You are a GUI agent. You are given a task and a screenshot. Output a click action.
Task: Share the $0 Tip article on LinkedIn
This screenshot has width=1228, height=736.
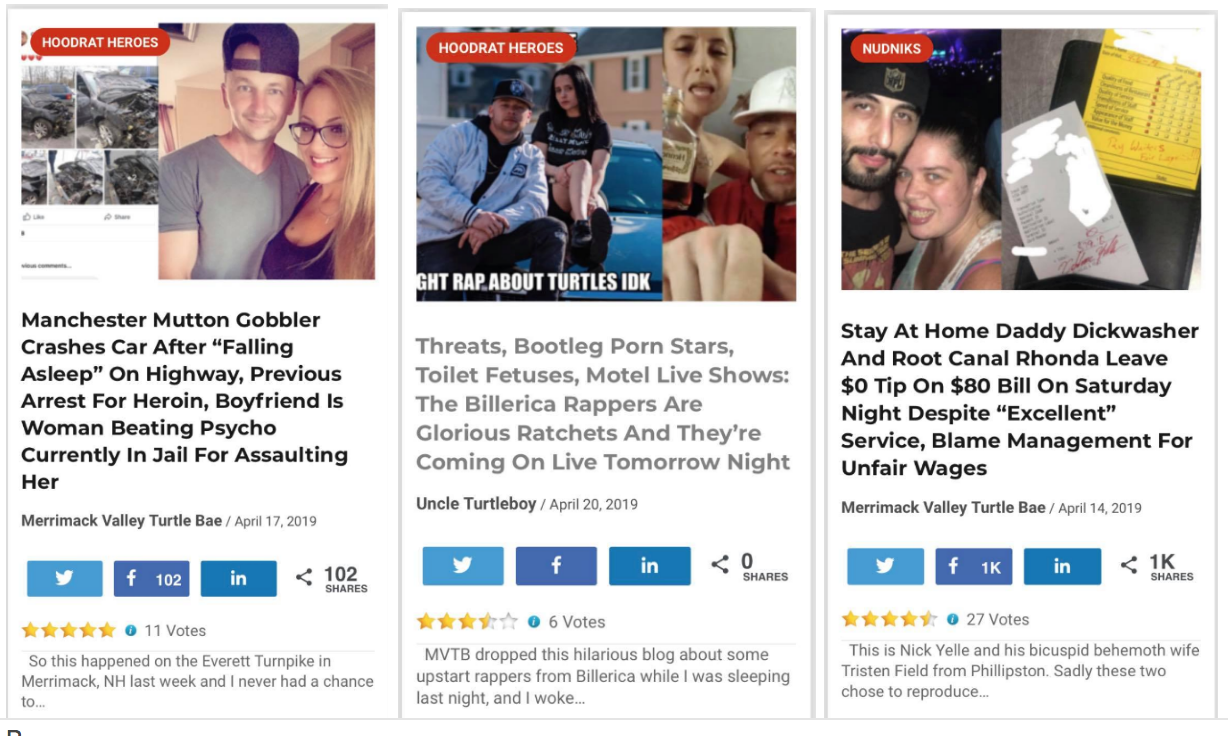(x=1062, y=566)
